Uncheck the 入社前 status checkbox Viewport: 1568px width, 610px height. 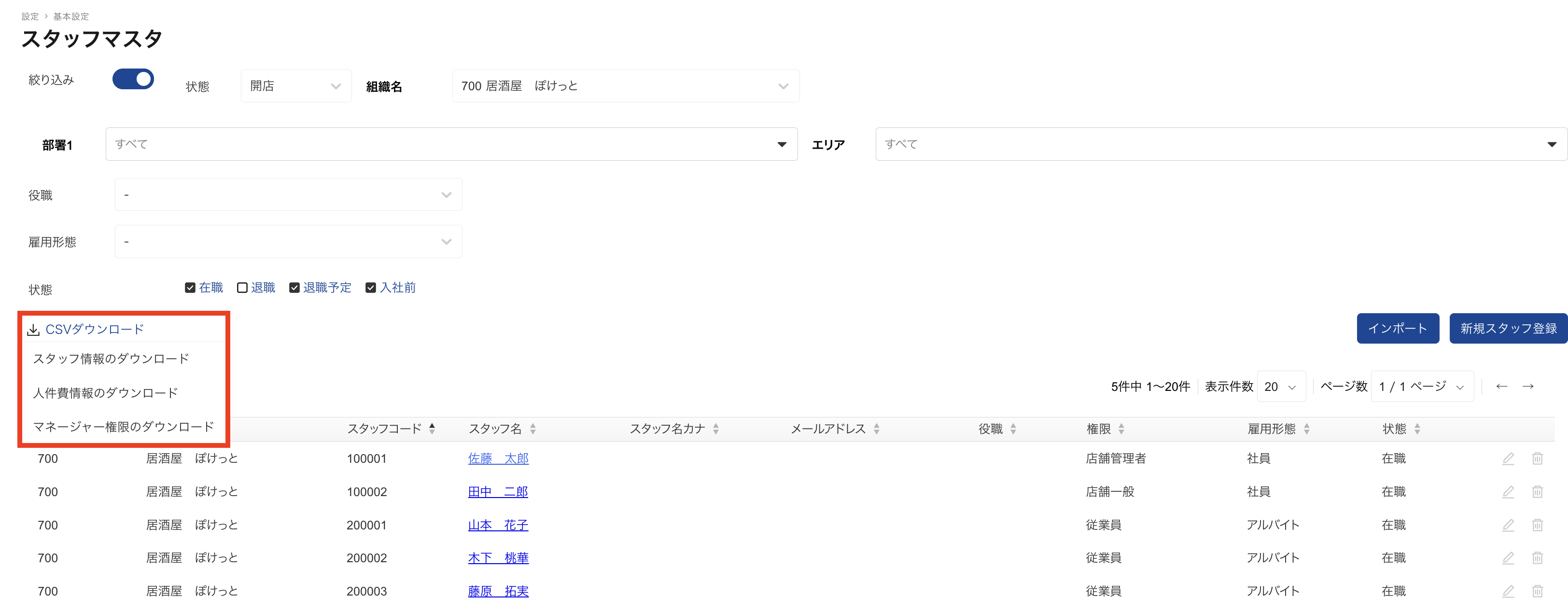click(x=371, y=288)
